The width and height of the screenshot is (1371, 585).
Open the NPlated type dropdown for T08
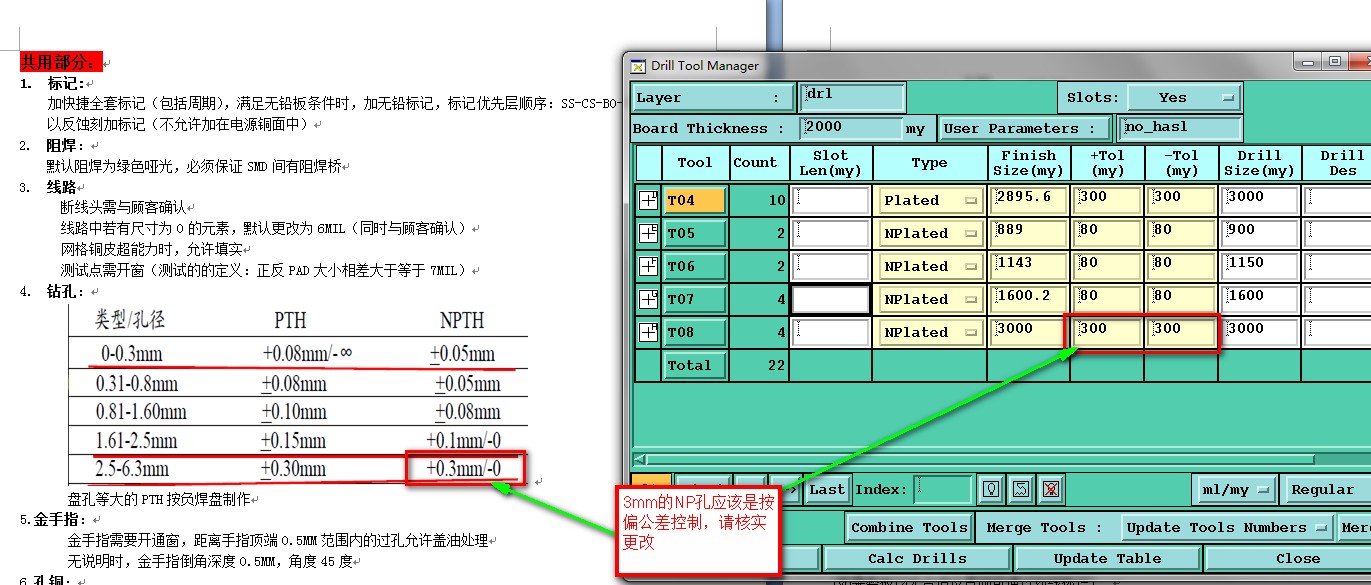[930, 333]
